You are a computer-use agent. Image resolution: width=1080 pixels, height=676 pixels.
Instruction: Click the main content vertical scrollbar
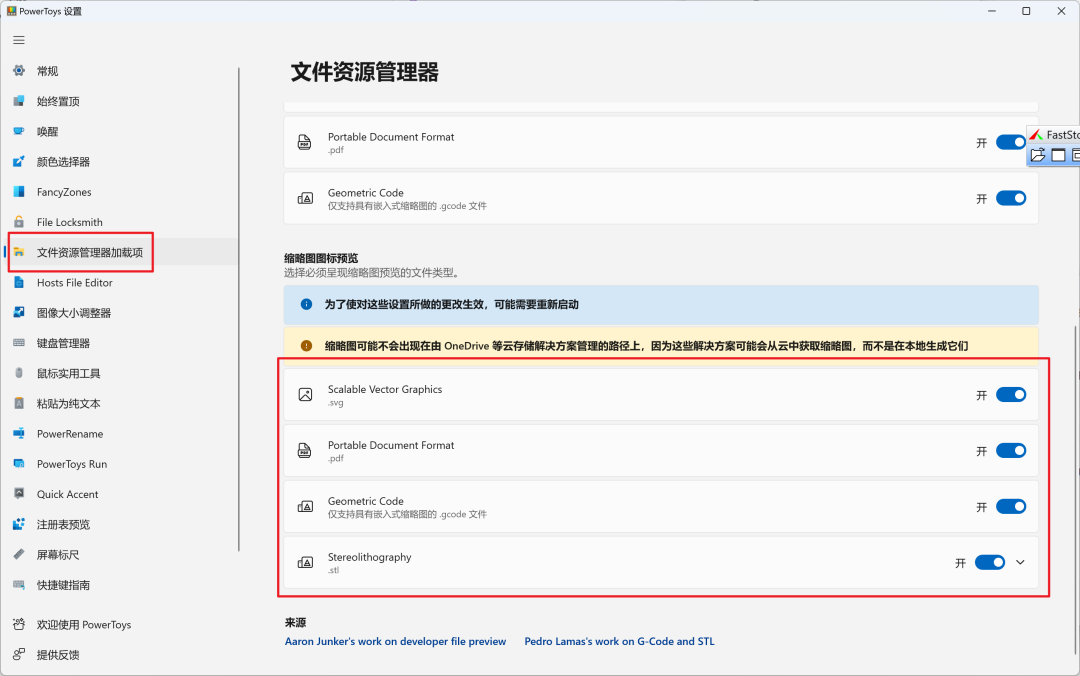tap(1077, 489)
